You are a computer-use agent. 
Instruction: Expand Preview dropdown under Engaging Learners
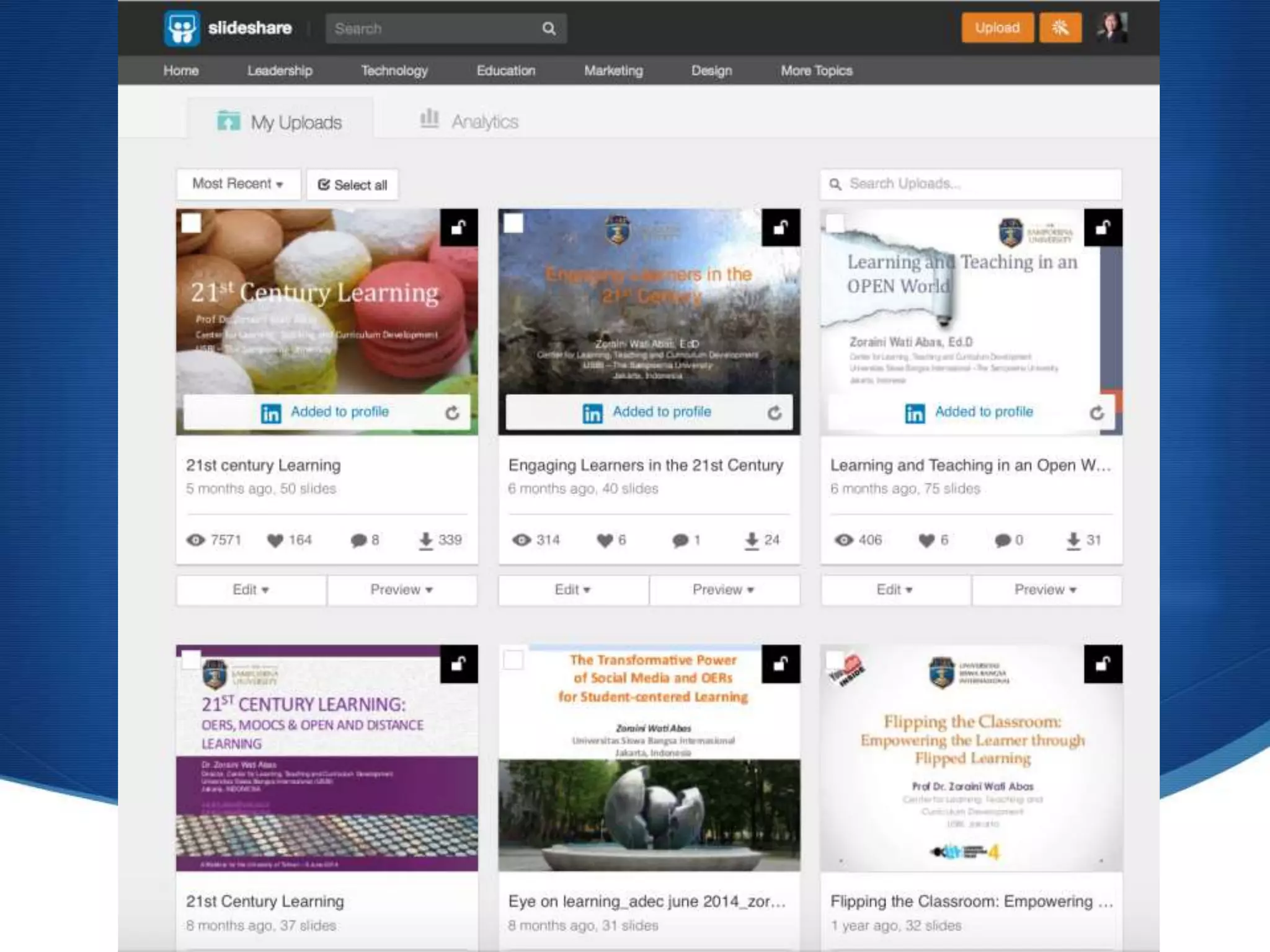pos(723,589)
